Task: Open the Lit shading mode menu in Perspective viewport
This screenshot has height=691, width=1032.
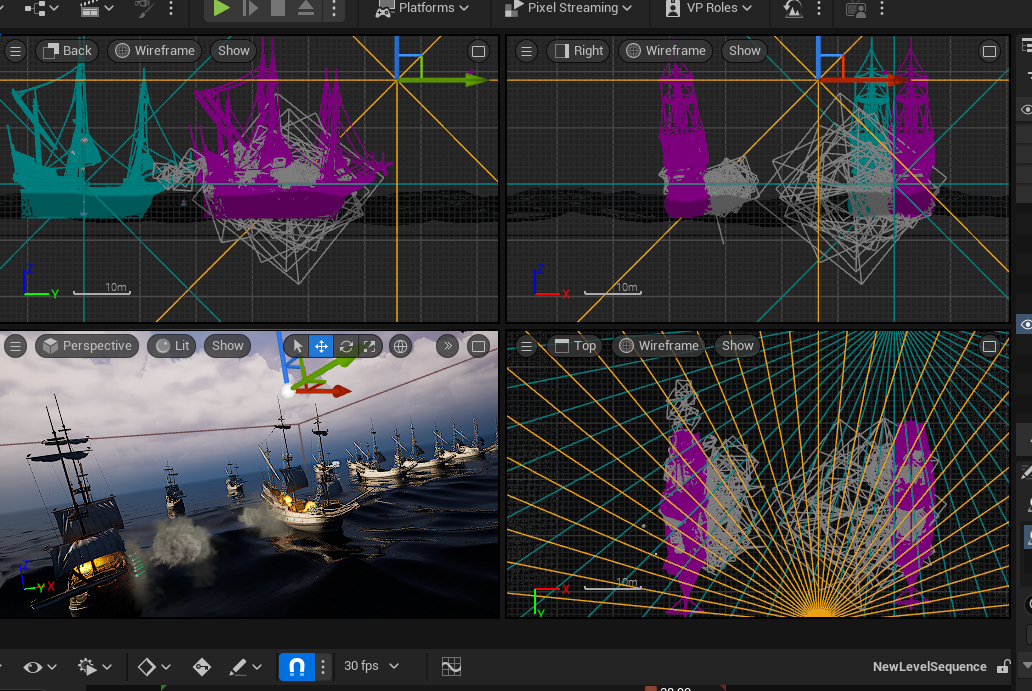Action: point(171,346)
